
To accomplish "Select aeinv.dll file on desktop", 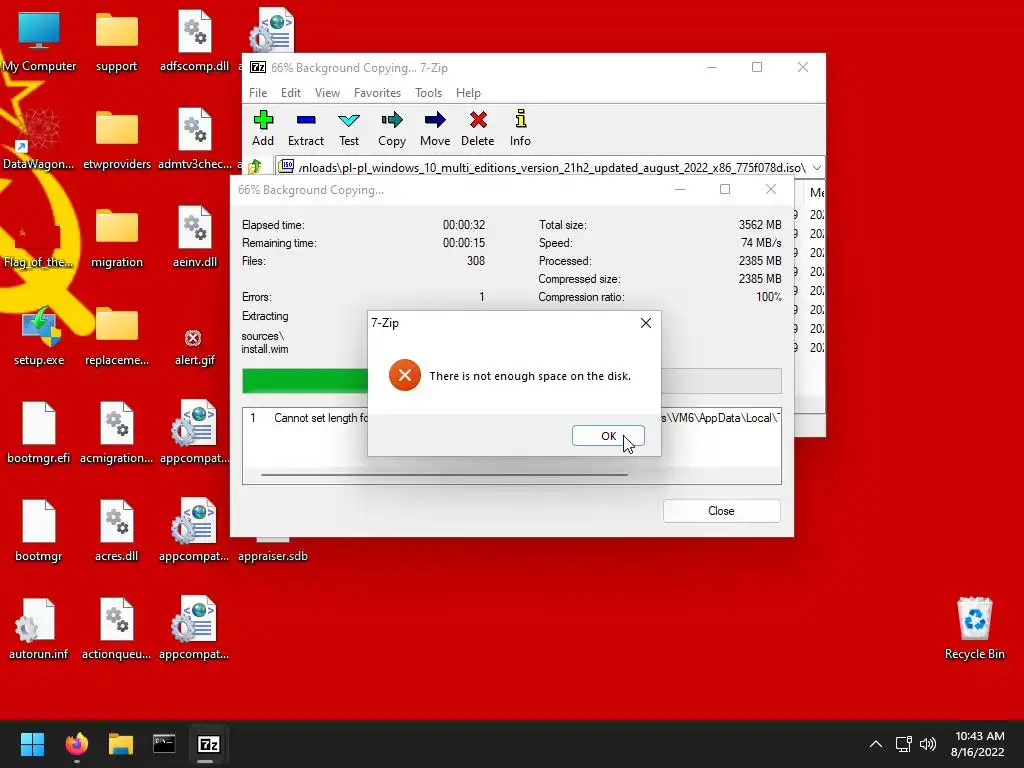I will pyautogui.click(x=195, y=238).
